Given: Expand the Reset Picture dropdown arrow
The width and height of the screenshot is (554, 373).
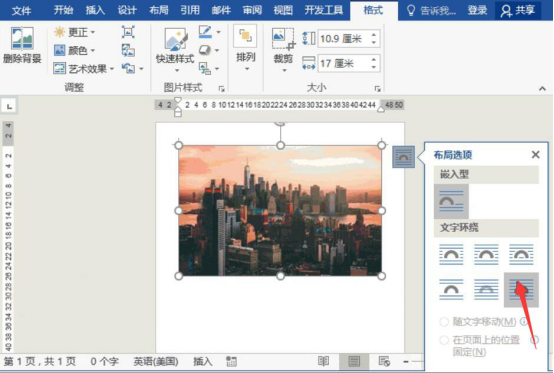Looking at the screenshot, I should (x=141, y=69).
